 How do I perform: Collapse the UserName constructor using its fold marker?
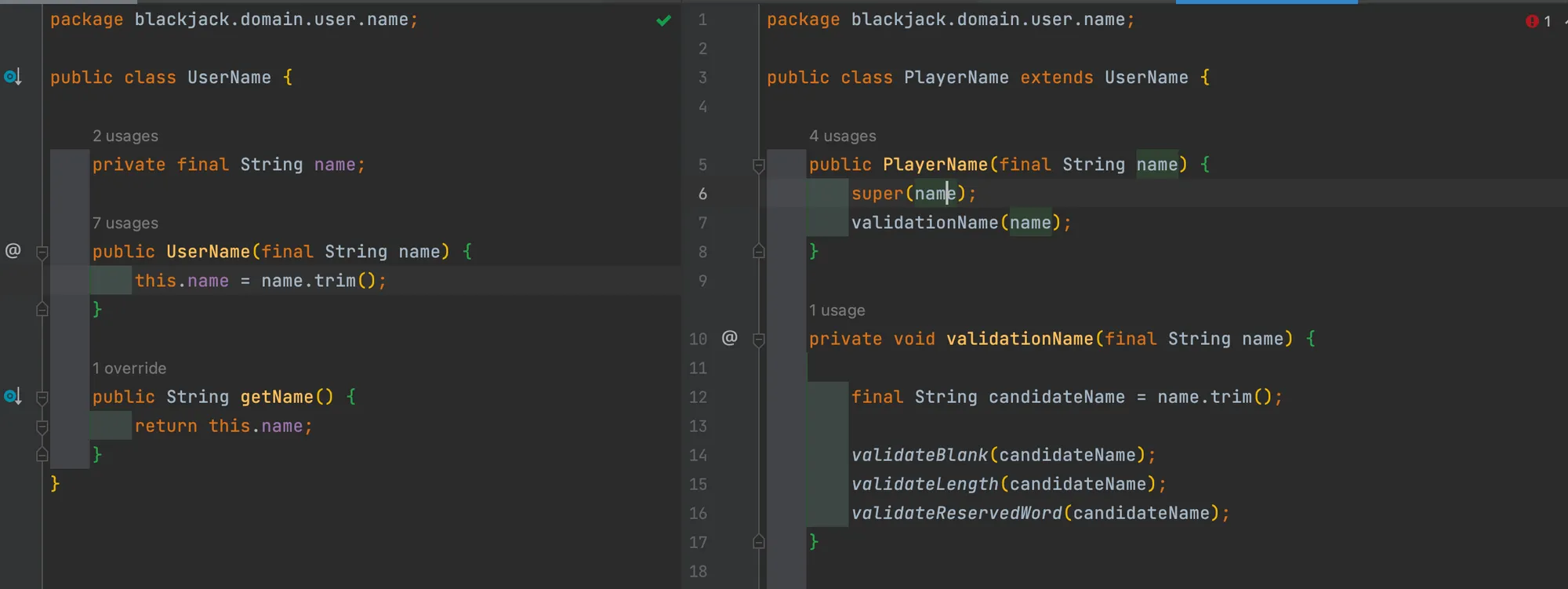(x=42, y=253)
